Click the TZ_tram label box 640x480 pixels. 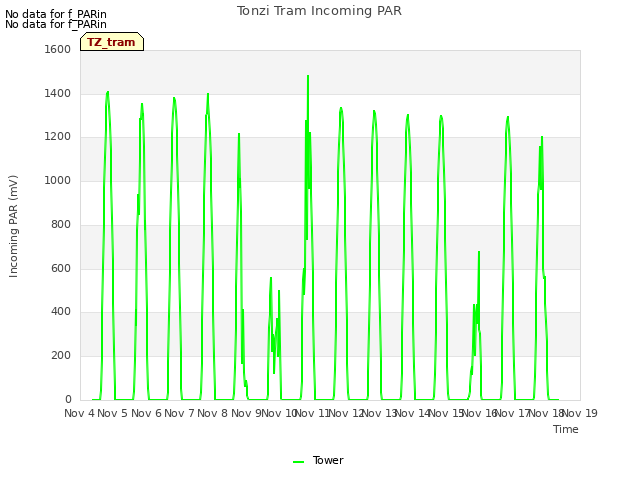coord(112,42)
